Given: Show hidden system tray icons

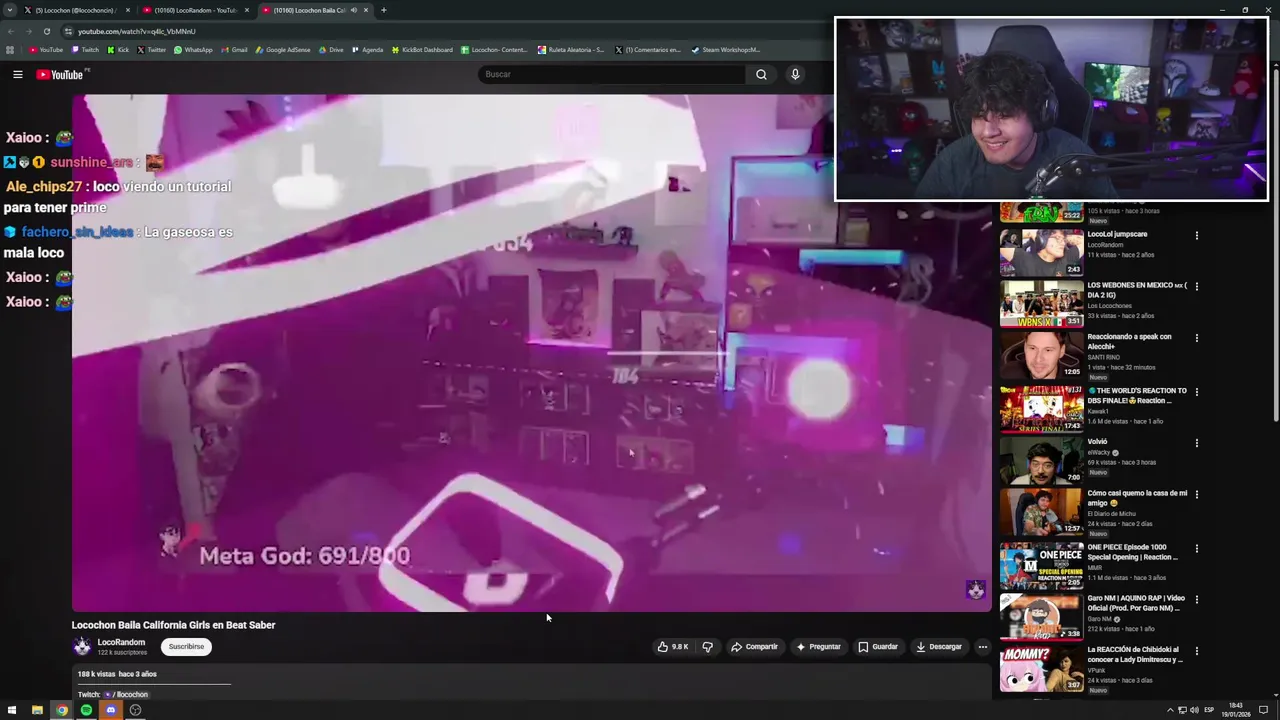Looking at the screenshot, I should (1170, 710).
